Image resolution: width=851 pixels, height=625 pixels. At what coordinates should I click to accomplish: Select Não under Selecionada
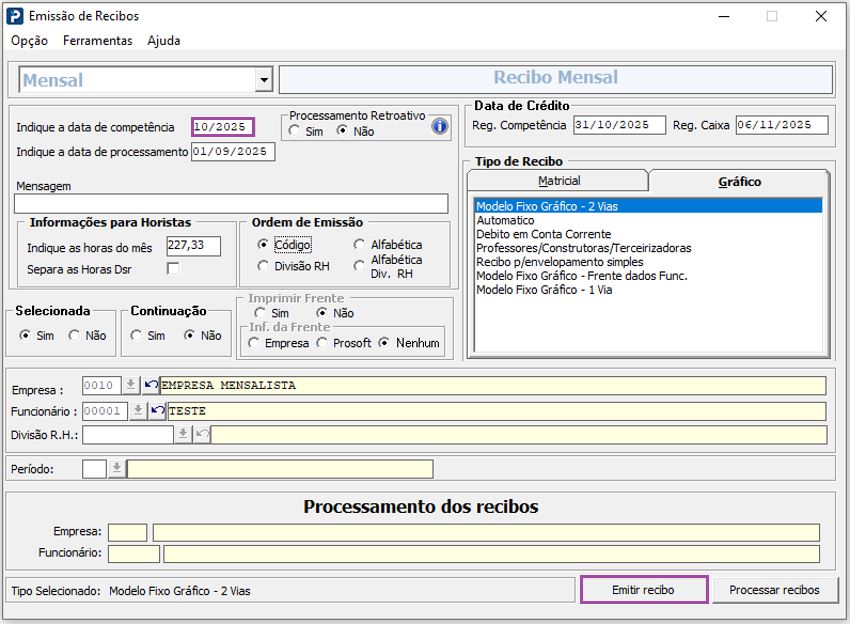click(75, 336)
